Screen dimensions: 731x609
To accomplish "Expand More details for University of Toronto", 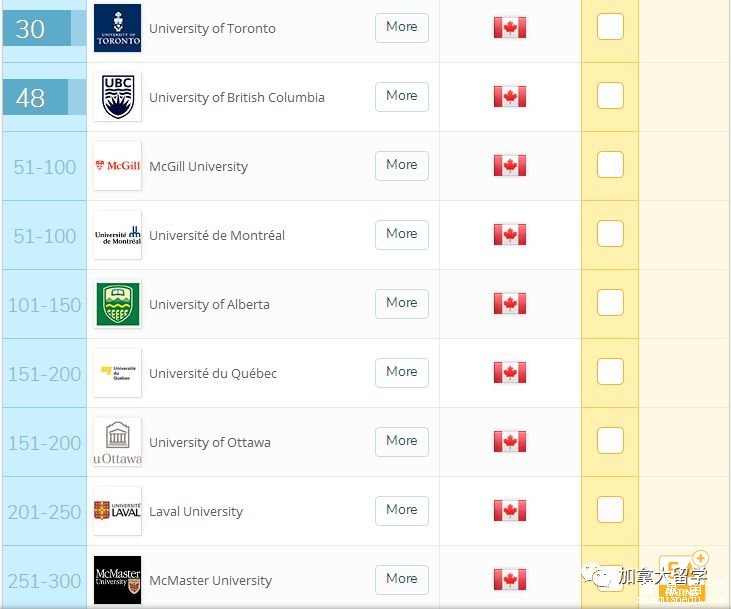I will point(401,27).
